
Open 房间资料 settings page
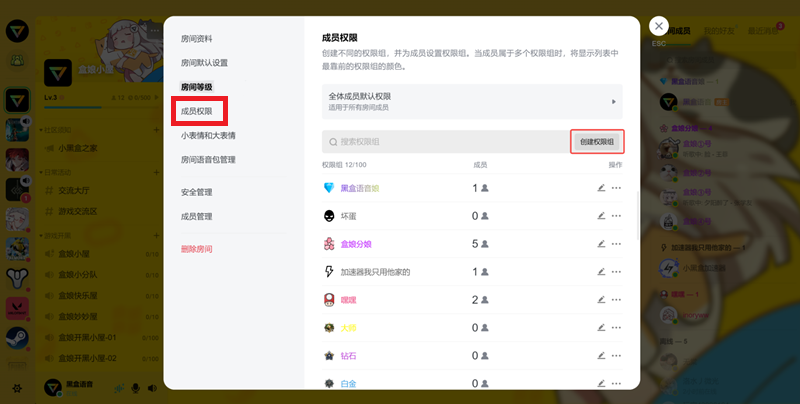click(x=196, y=38)
